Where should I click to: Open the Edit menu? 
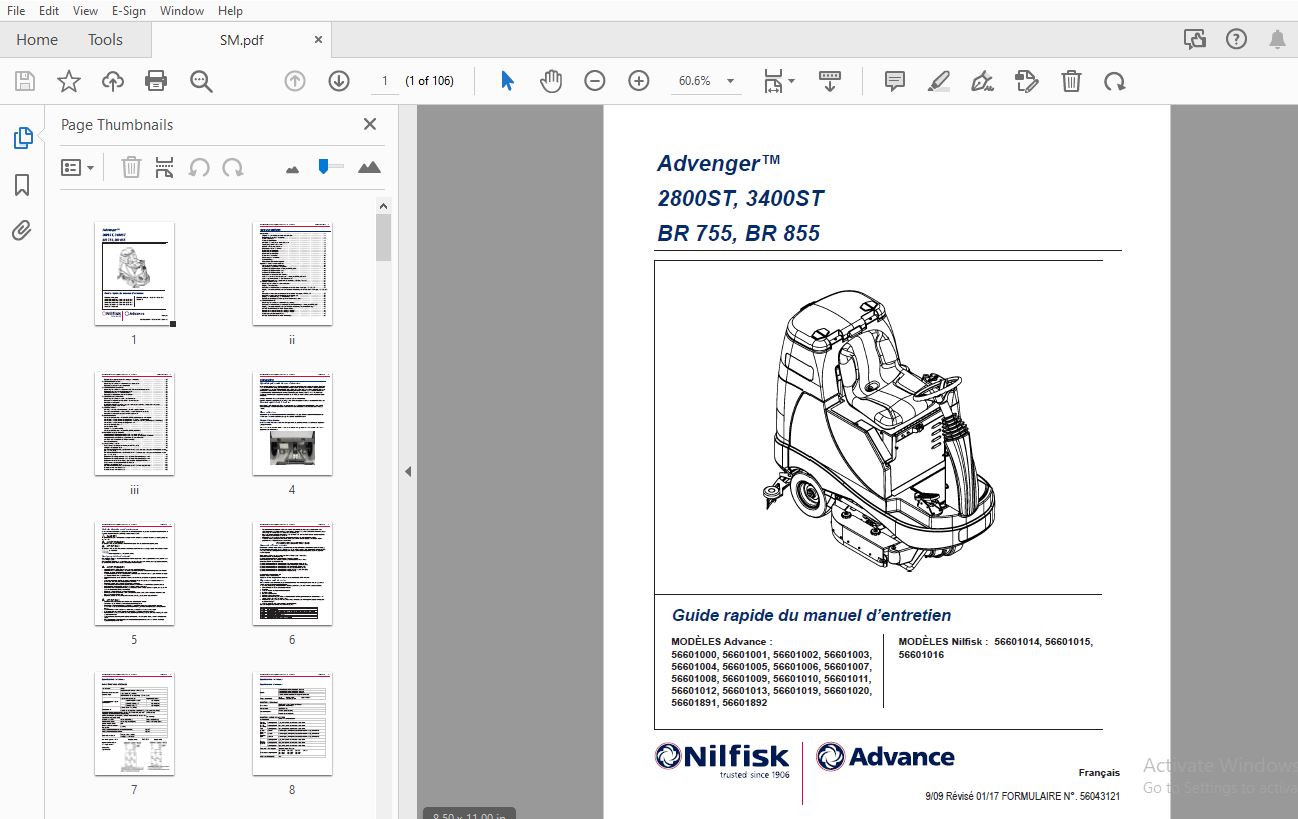(x=49, y=10)
